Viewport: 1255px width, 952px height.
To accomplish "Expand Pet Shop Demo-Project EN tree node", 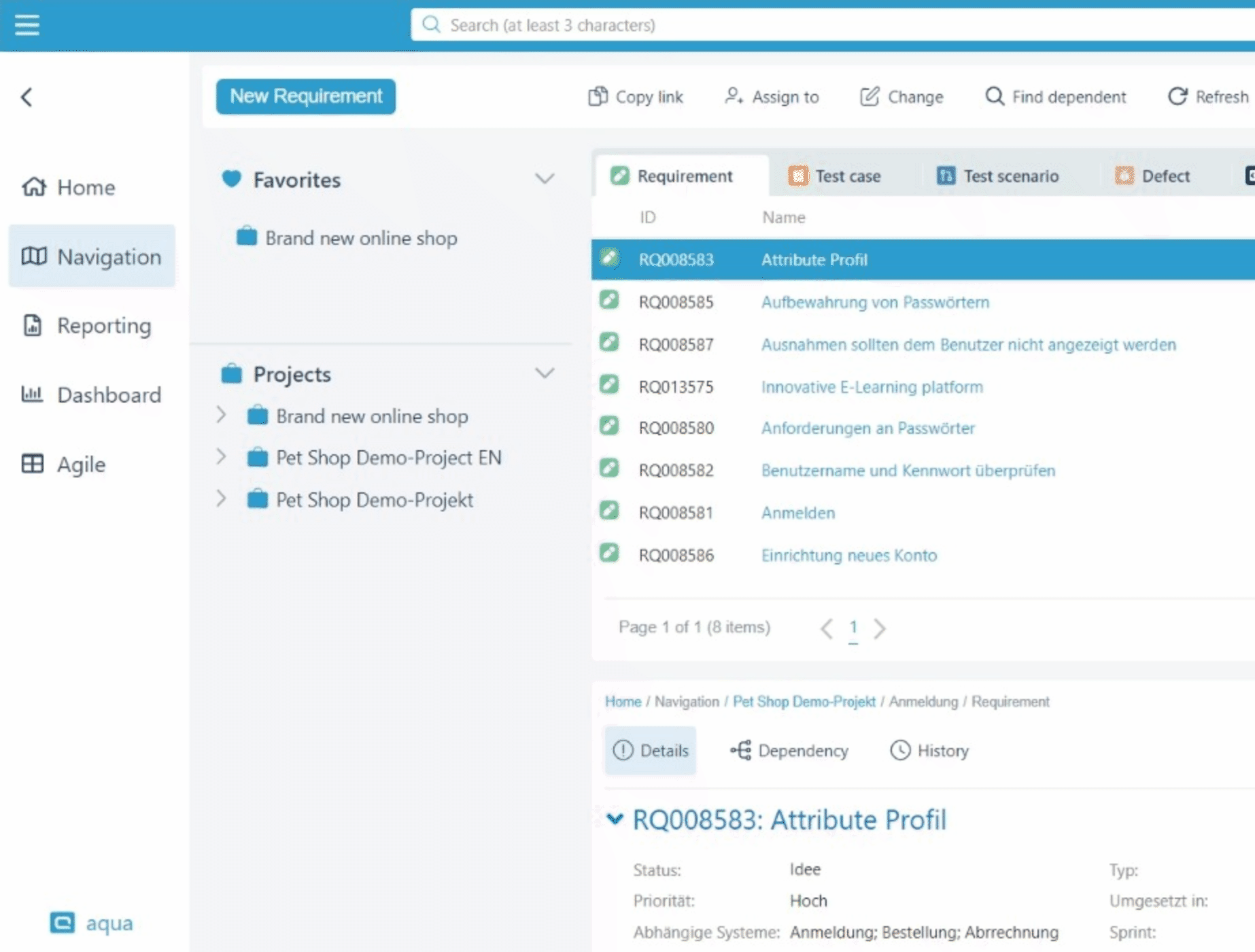I will click(x=221, y=457).
